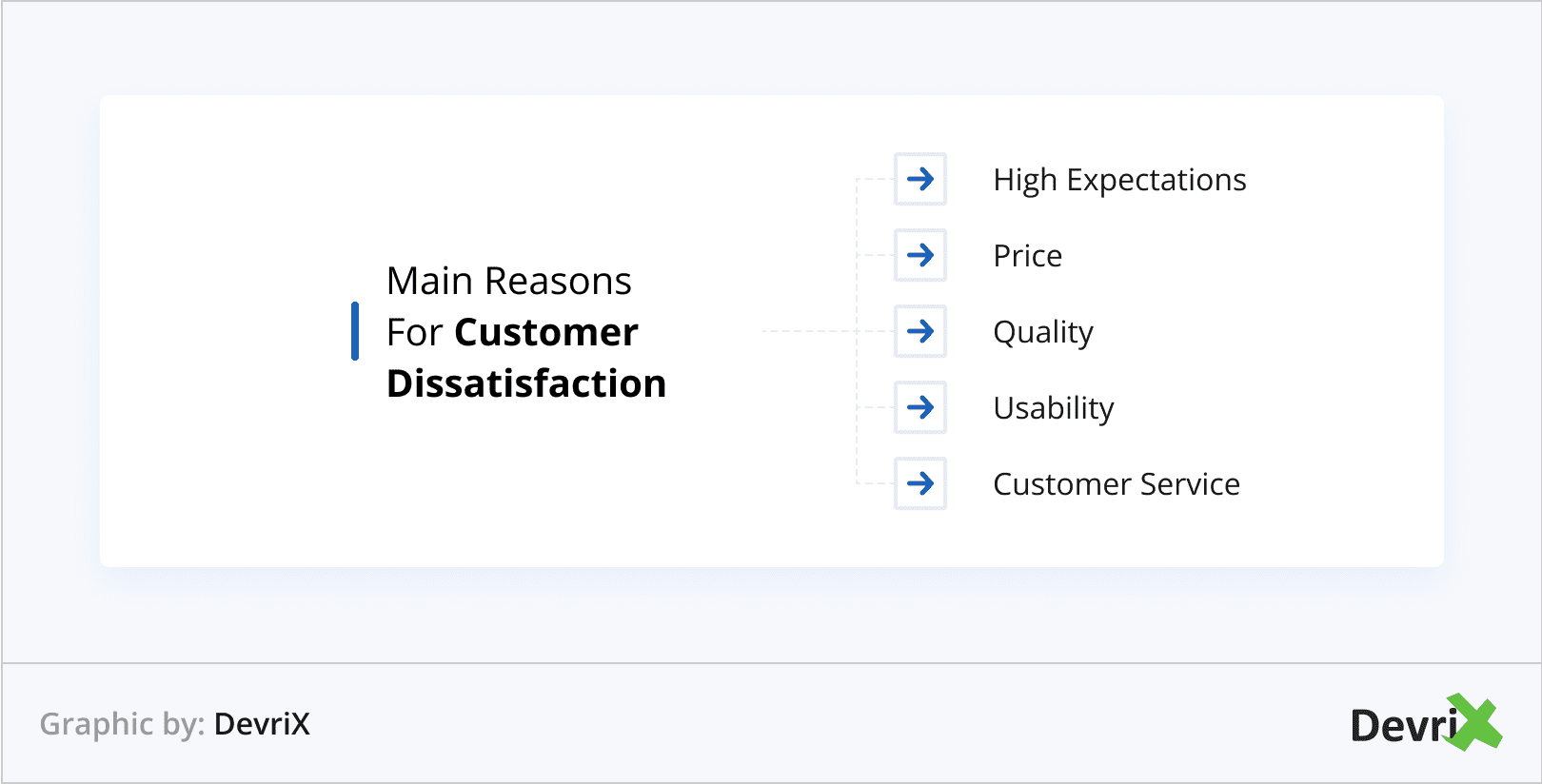The width and height of the screenshot is (1542, 784).
Task: Click the green X mark in the logo
Action: point(1475,723)
